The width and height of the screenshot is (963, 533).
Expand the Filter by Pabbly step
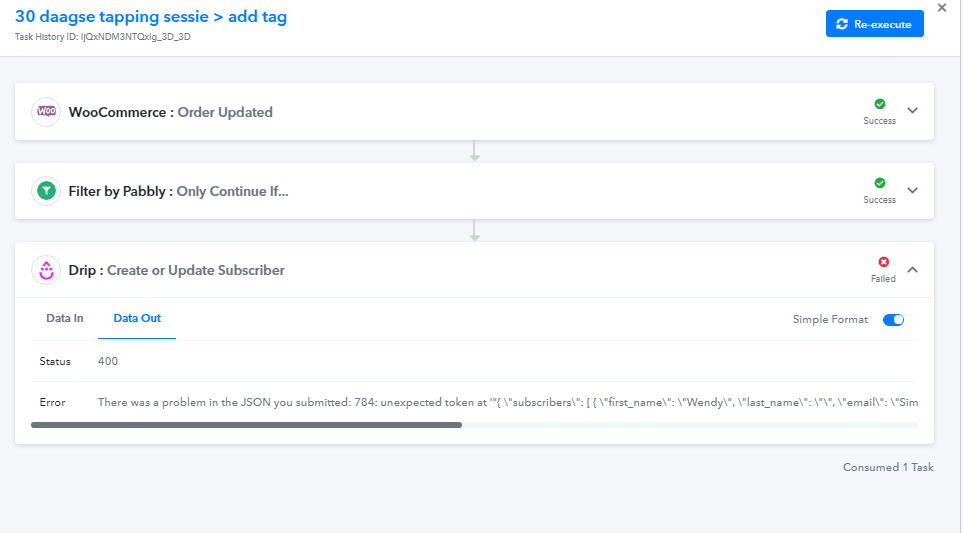(913, 190)
